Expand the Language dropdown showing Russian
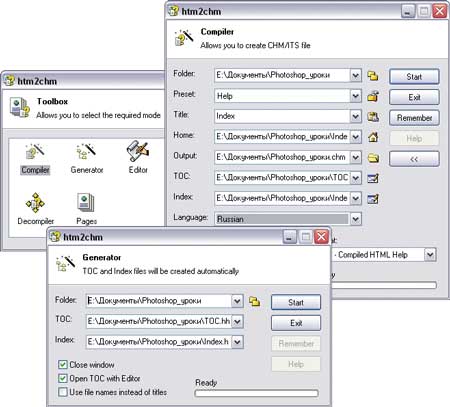This screenshot has height=407, width=450. click(356, 219)
